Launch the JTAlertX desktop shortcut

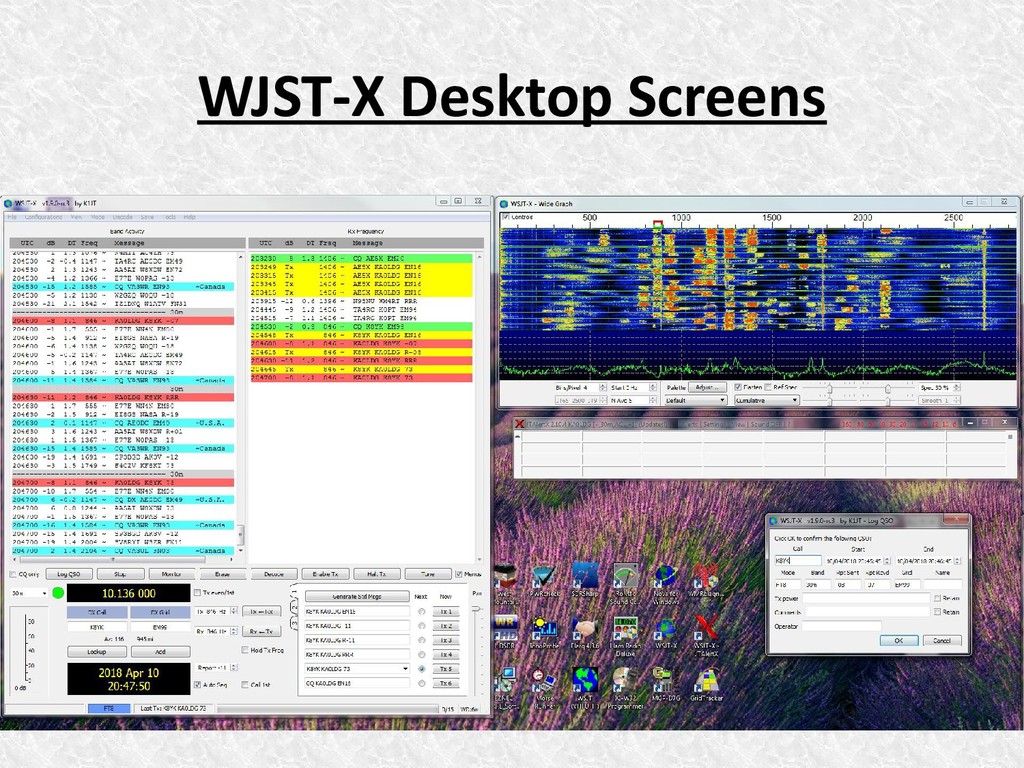point(705,633)
